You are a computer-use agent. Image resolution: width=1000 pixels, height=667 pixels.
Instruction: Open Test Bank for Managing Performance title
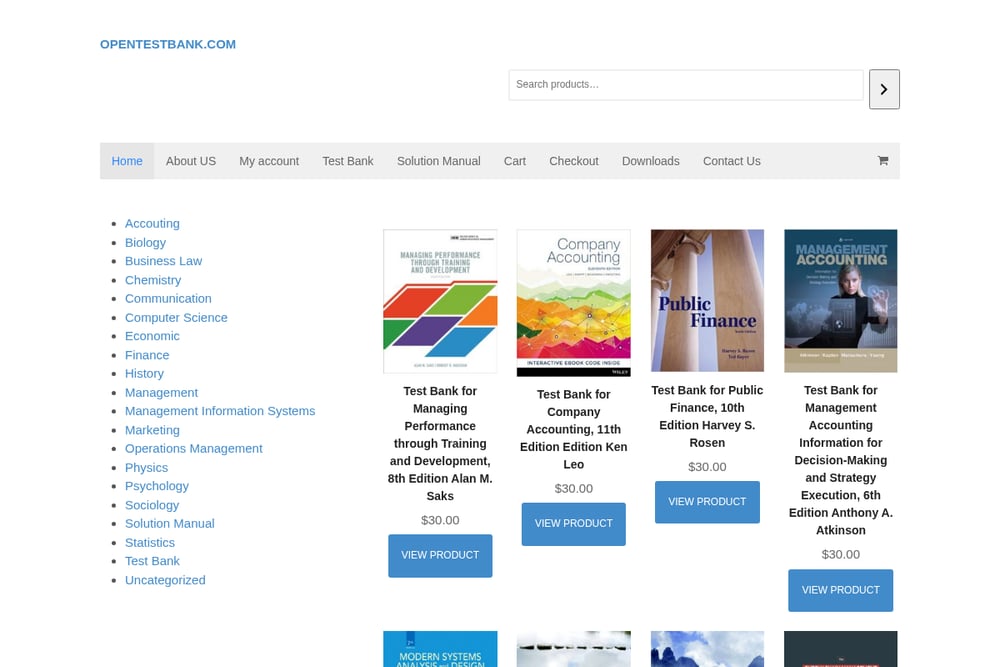(x=440, y=443)
